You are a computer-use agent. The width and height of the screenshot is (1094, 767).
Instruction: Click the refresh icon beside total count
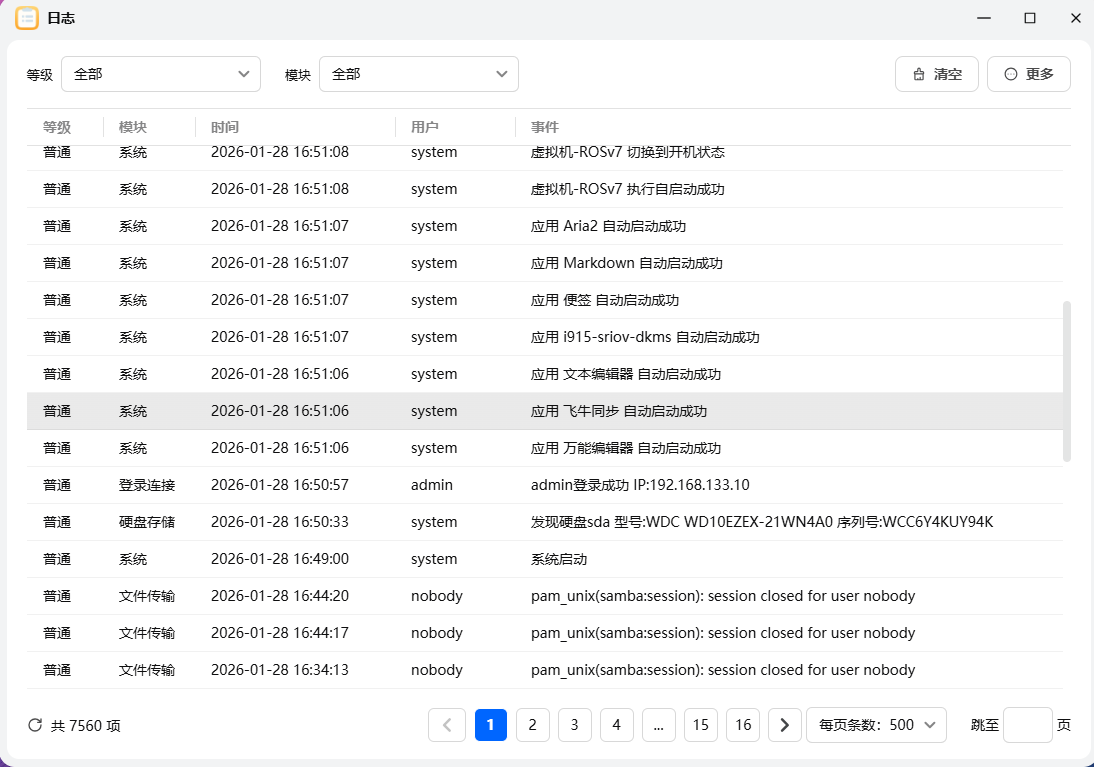pyautogui.click(x=35, y=725)
